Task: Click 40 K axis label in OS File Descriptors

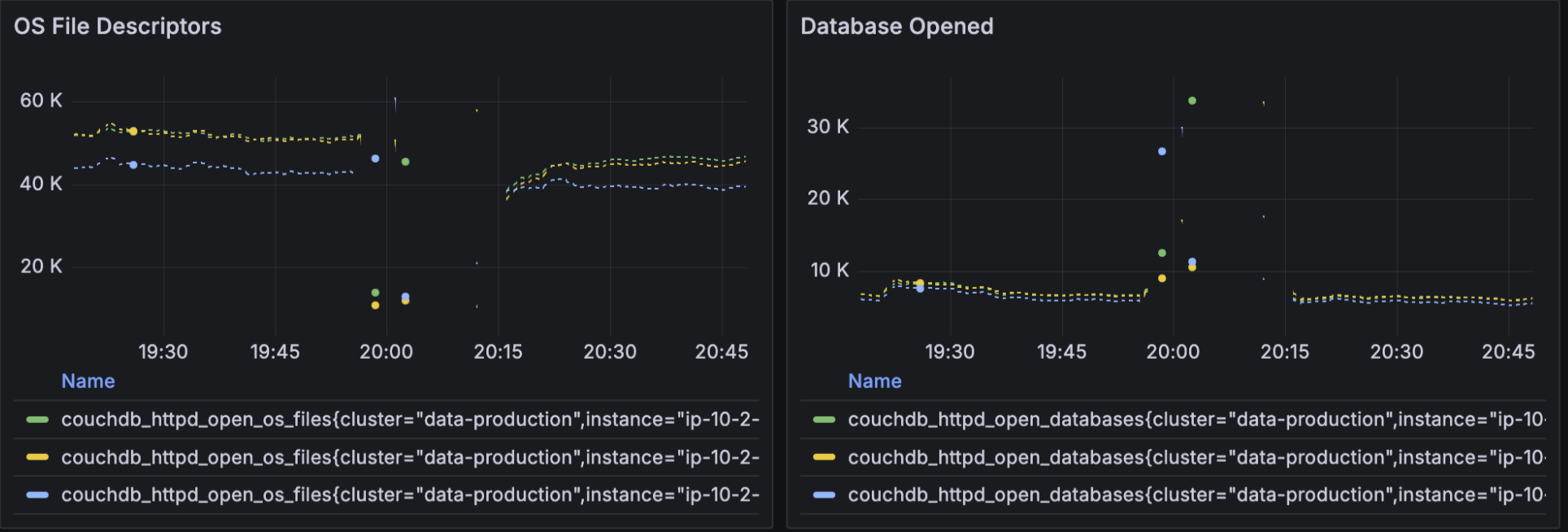Action: [41, 184]
